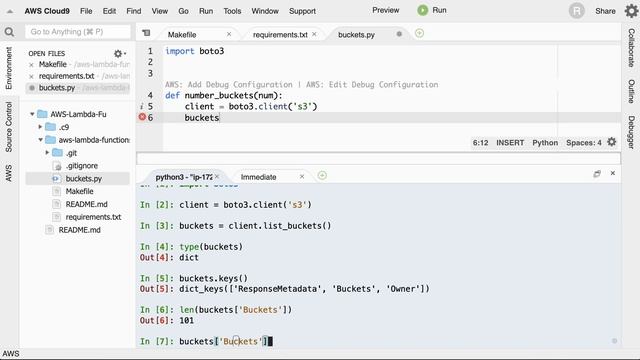Viewport: 640px width, 360px height.
Task: Open the AWS Cloud9 menu
Action: click(47, 11)
